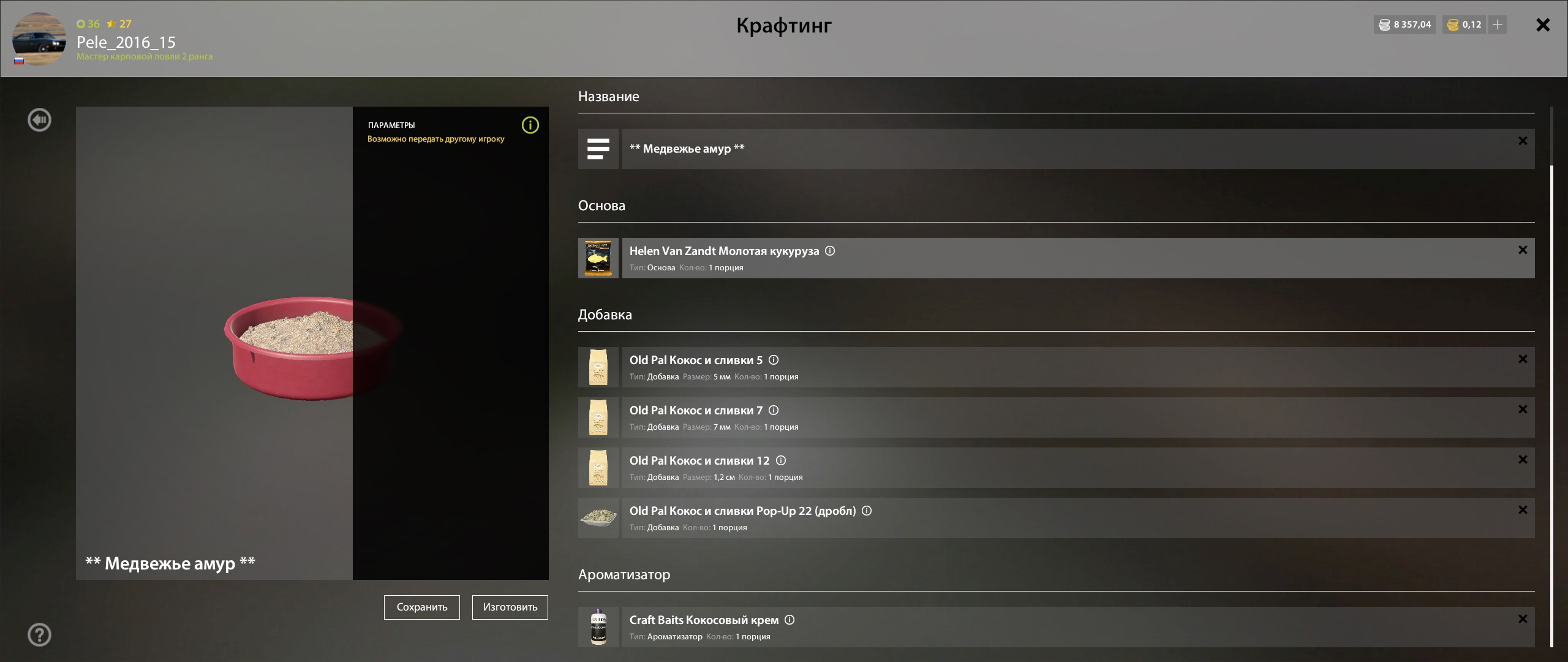This screenshot has height=662, width=1568.
Task: Click the ingredient list scrollbar
Action: tap(1551, 405)
